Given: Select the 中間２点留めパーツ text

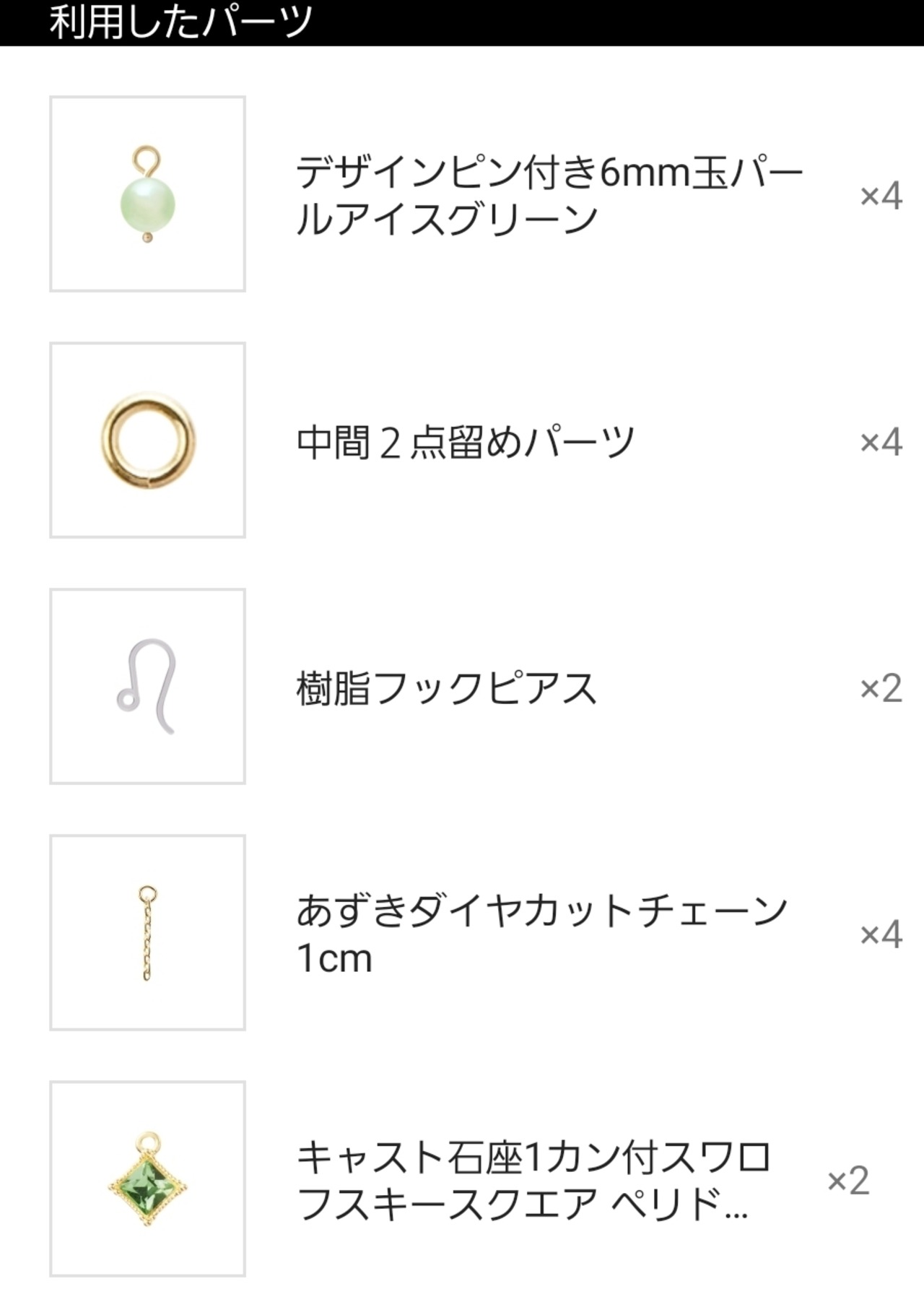Looking at the screenshot, I should tap(466, 441).
